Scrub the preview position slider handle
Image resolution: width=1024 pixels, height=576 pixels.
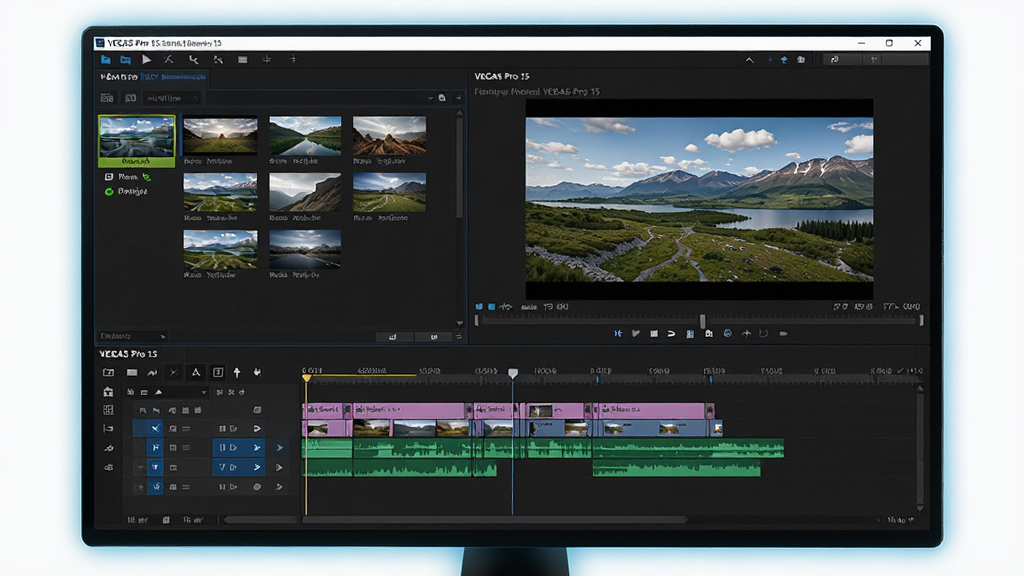[703, 321]
